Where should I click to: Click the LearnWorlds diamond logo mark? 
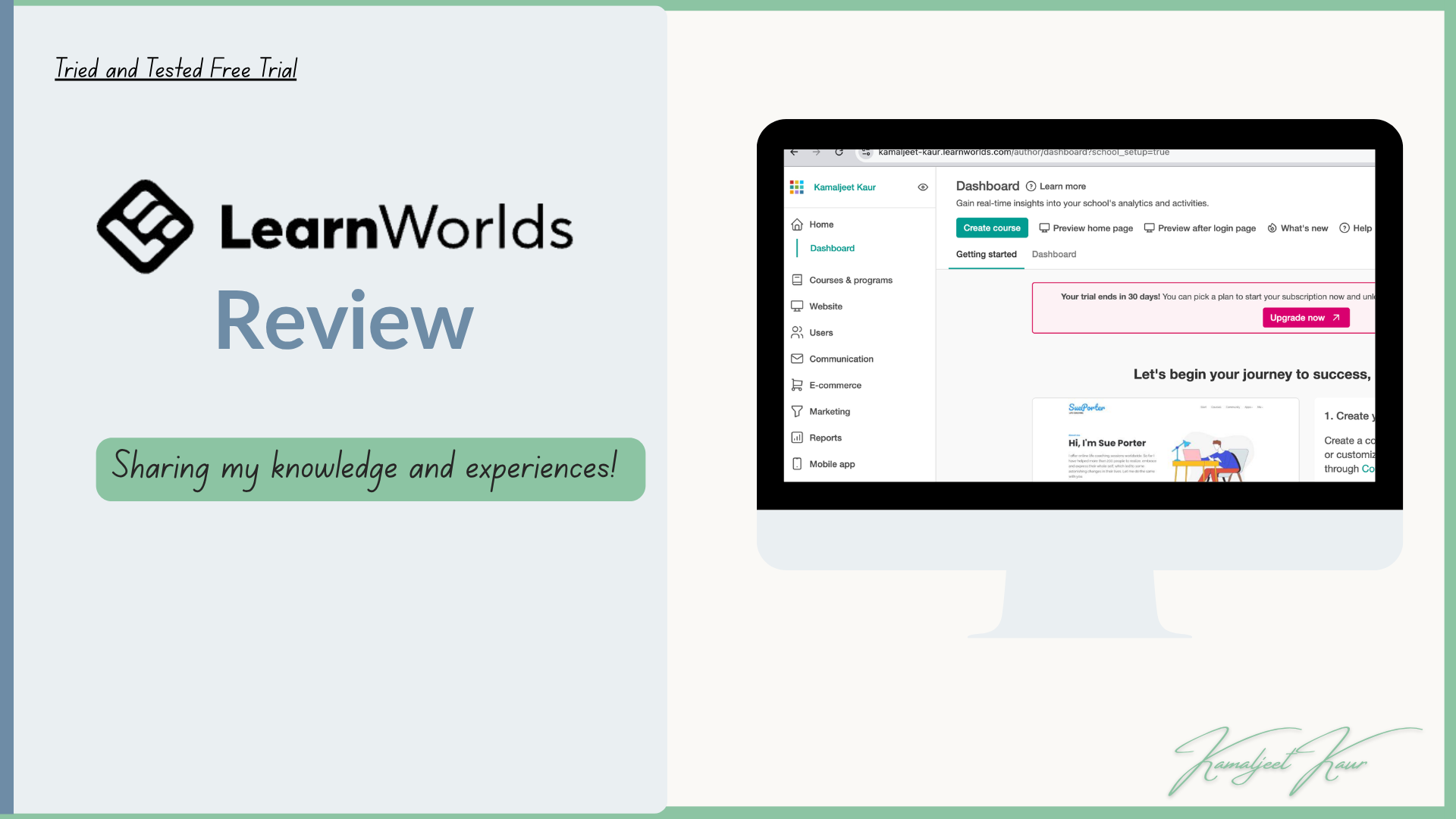click(145, 227)
